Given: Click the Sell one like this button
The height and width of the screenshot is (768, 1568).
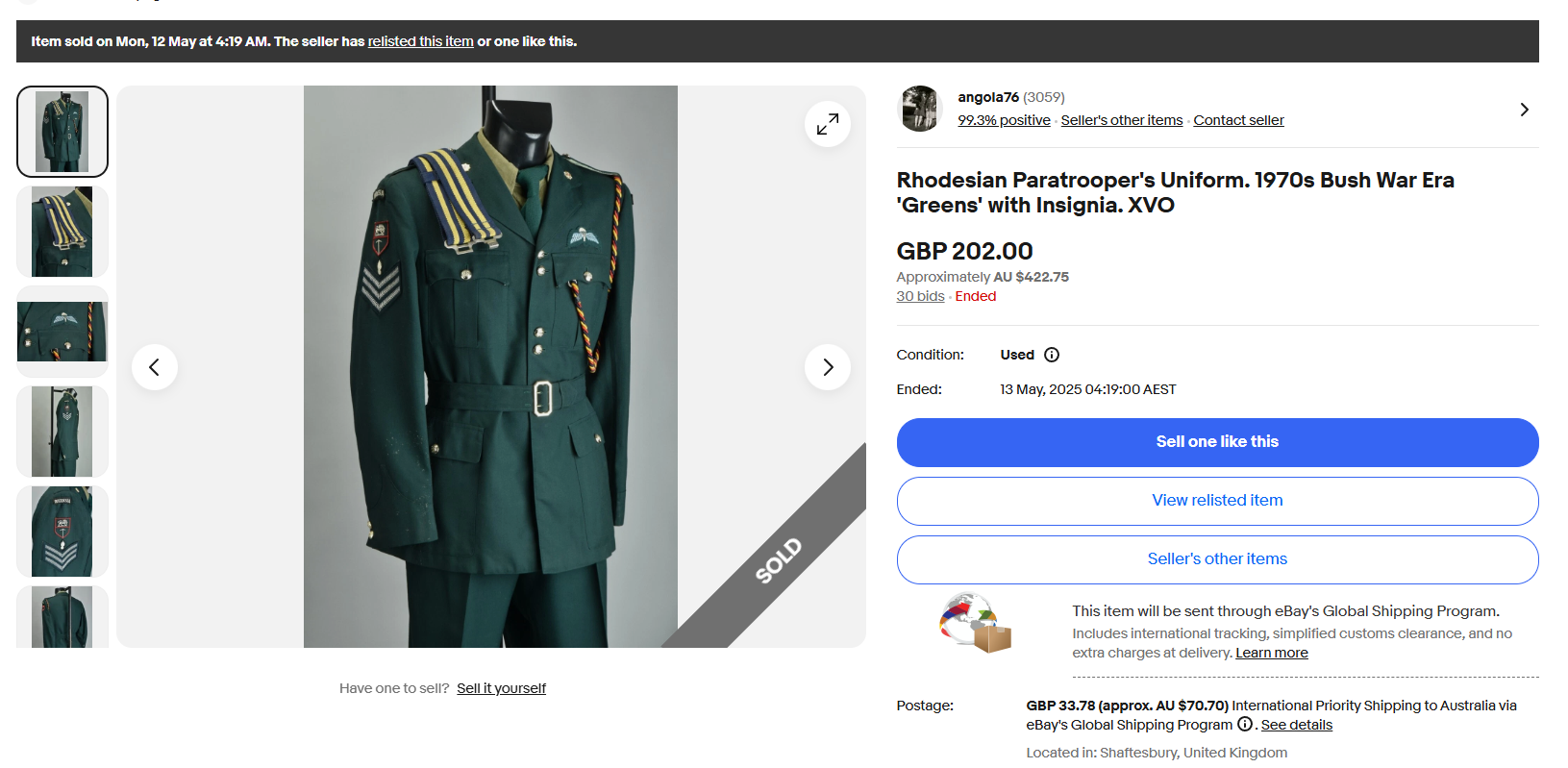Looking at the screenshot, I should coord(1217,442).
